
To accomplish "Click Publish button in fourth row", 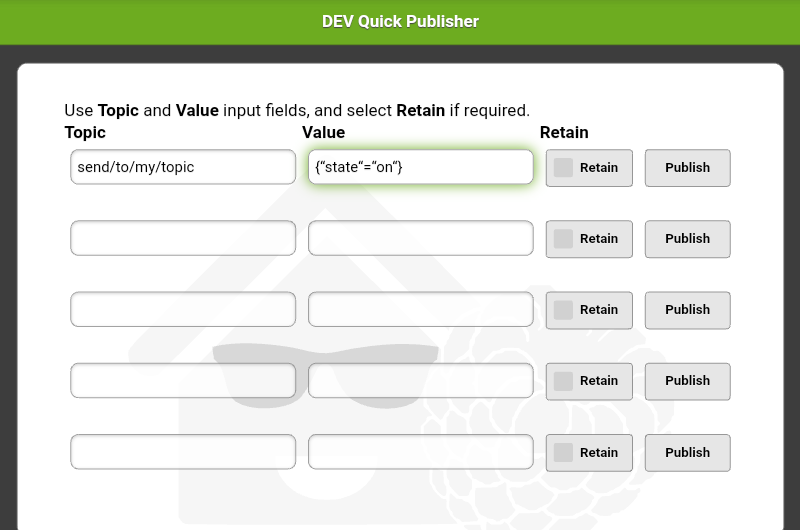I will [x=687, y=381].
